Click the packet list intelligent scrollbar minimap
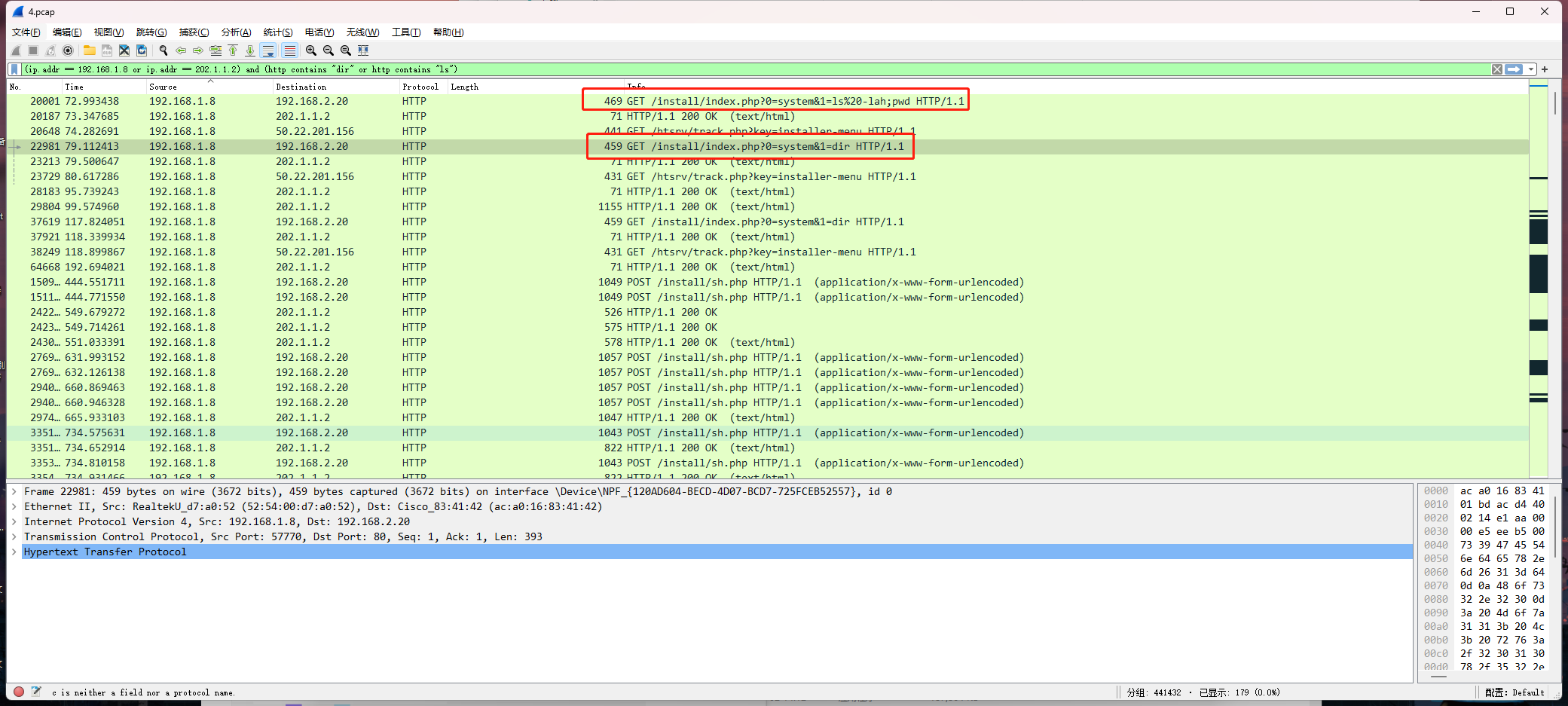 (1539, 279)
